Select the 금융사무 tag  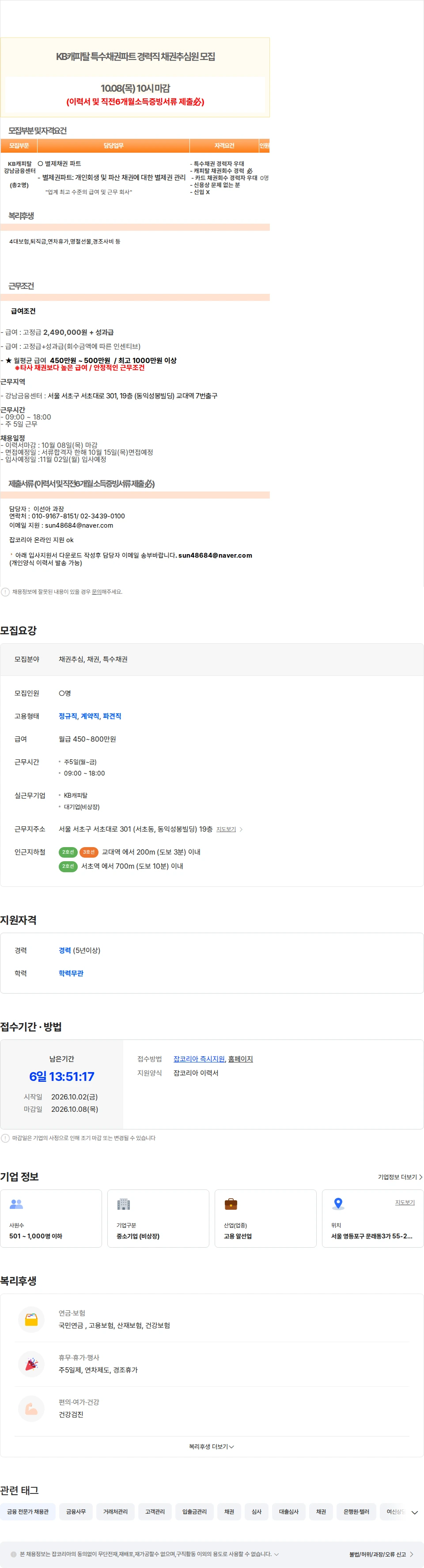76,1512
